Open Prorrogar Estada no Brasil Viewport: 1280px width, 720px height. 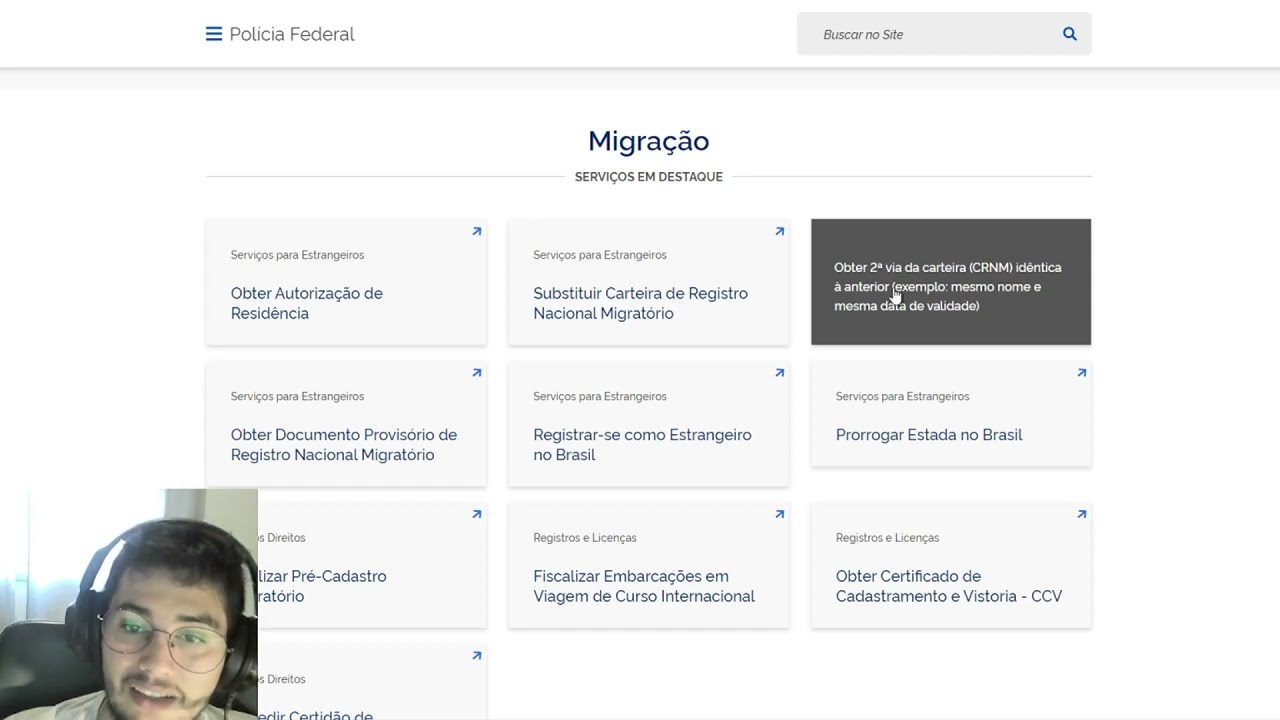tap(929, 435)
